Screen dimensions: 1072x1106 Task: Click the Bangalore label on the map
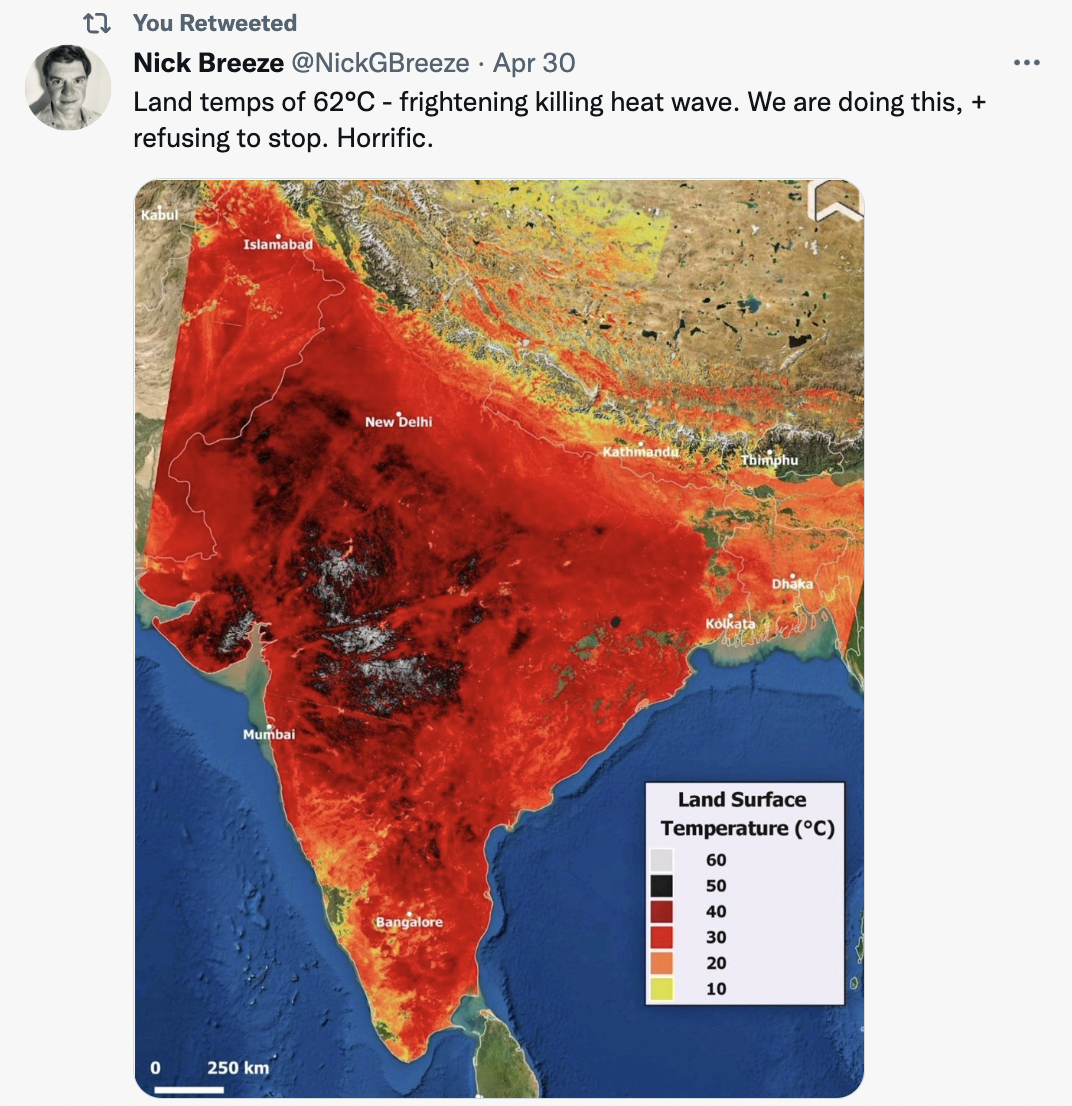[408, 922]
